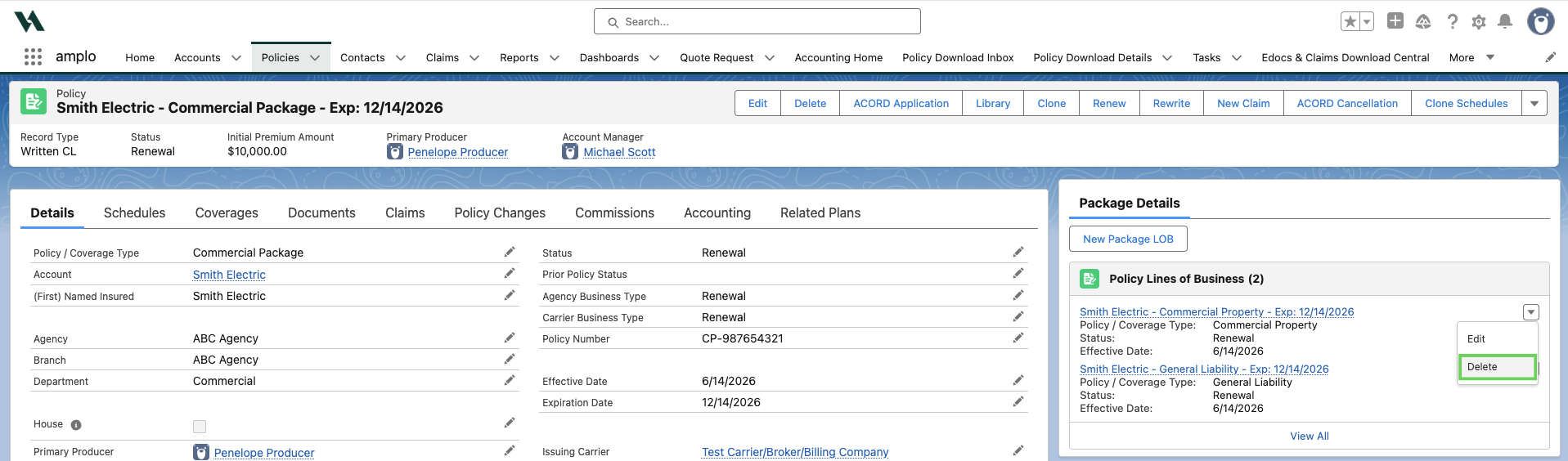Open the Policy Download Inbox nav item
Screen dimensions: 1568x461
tap(958, 57)
